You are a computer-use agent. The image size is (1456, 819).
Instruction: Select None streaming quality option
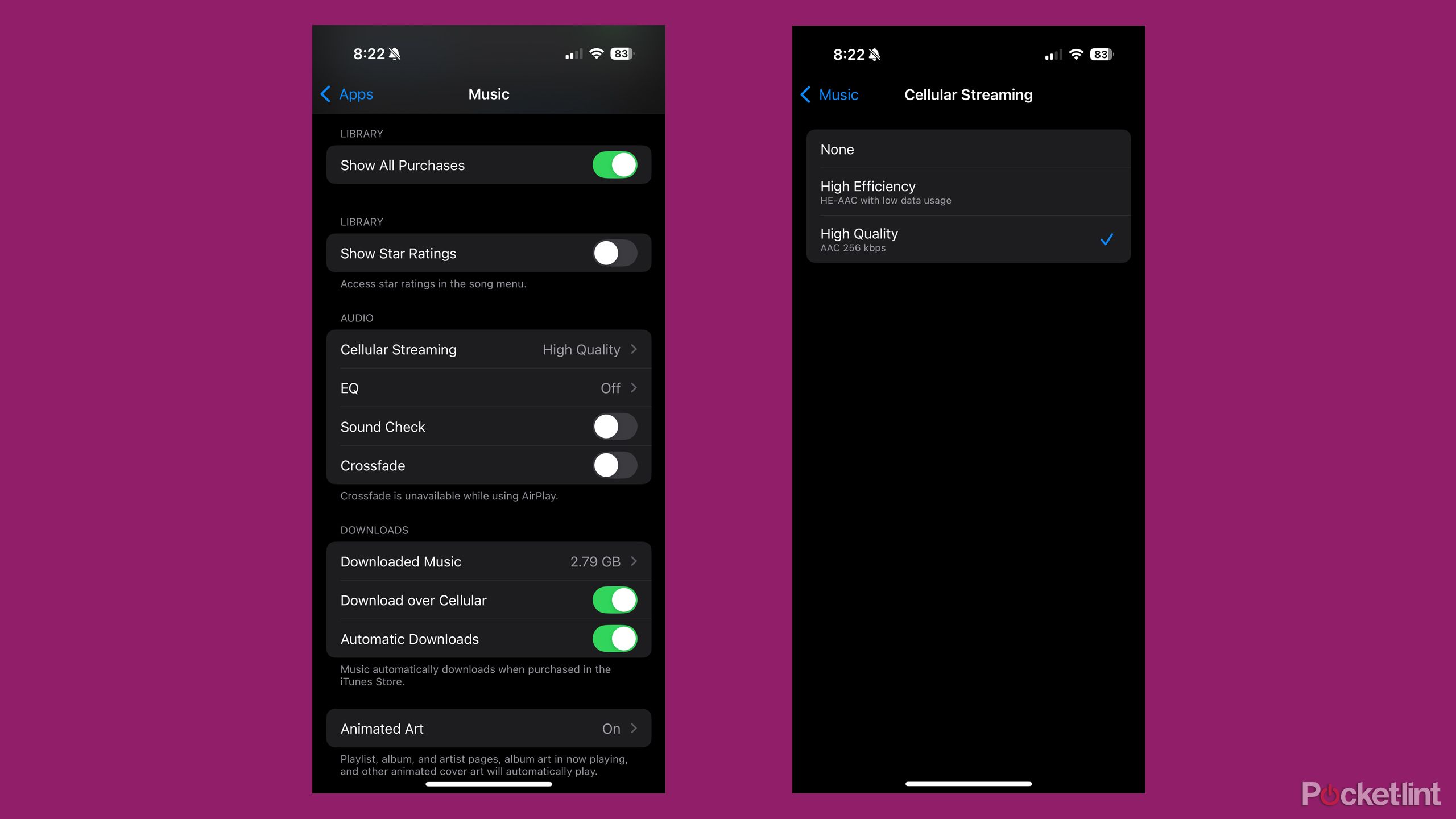coord(968,149)
